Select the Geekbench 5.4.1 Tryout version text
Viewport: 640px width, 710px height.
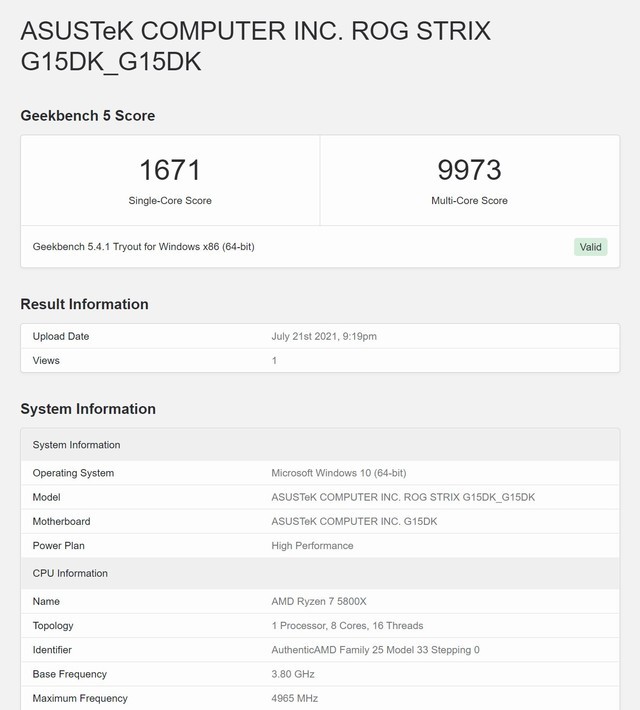(x=144, y=247)
